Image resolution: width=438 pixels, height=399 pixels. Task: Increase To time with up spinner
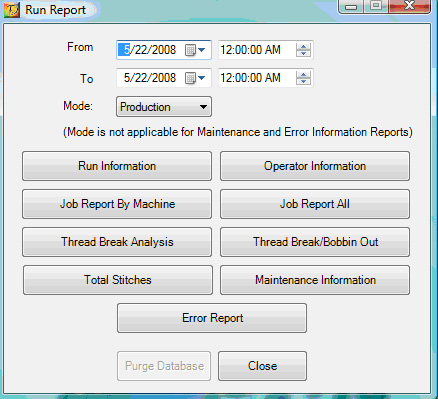[x=303, y=74]
